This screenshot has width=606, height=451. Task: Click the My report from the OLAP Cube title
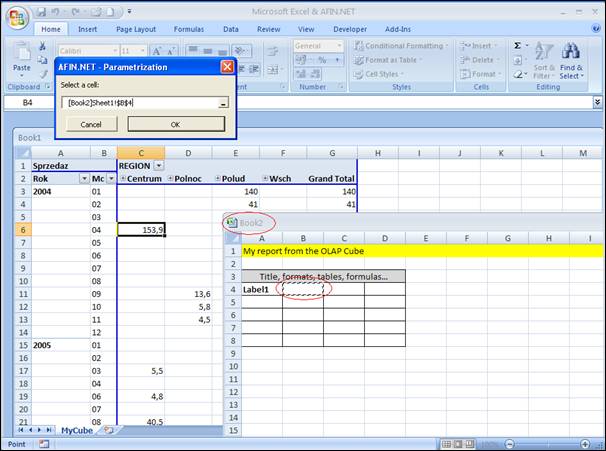tap(303, 251)
